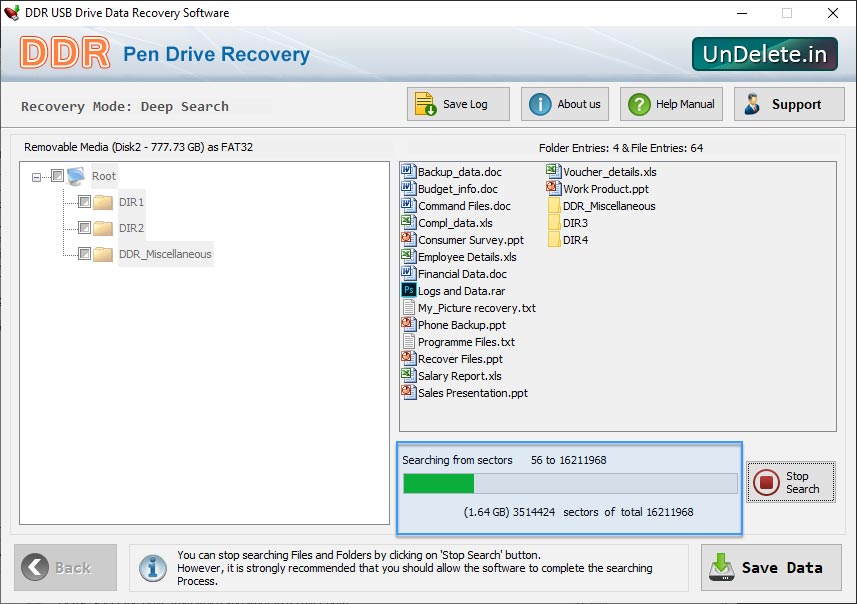The image size is (857, 604).
Task: Click the Stop Search button
Action: tap(790, 482)
